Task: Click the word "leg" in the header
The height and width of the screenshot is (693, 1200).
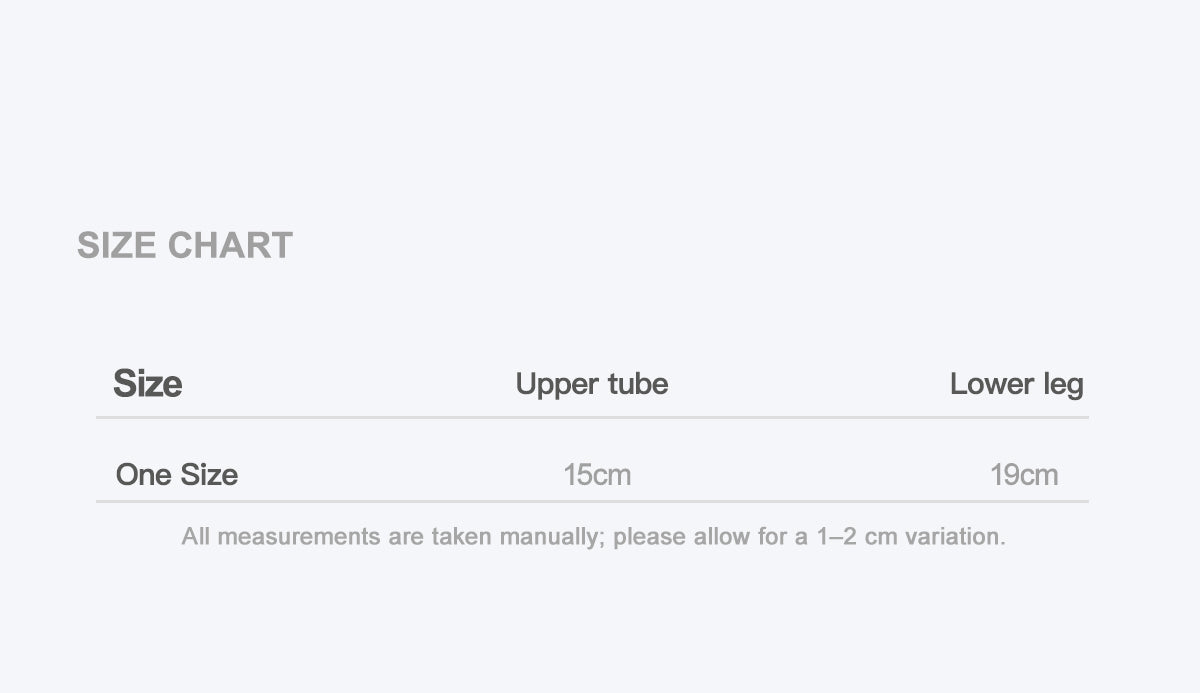Action: pos(1063,386)
